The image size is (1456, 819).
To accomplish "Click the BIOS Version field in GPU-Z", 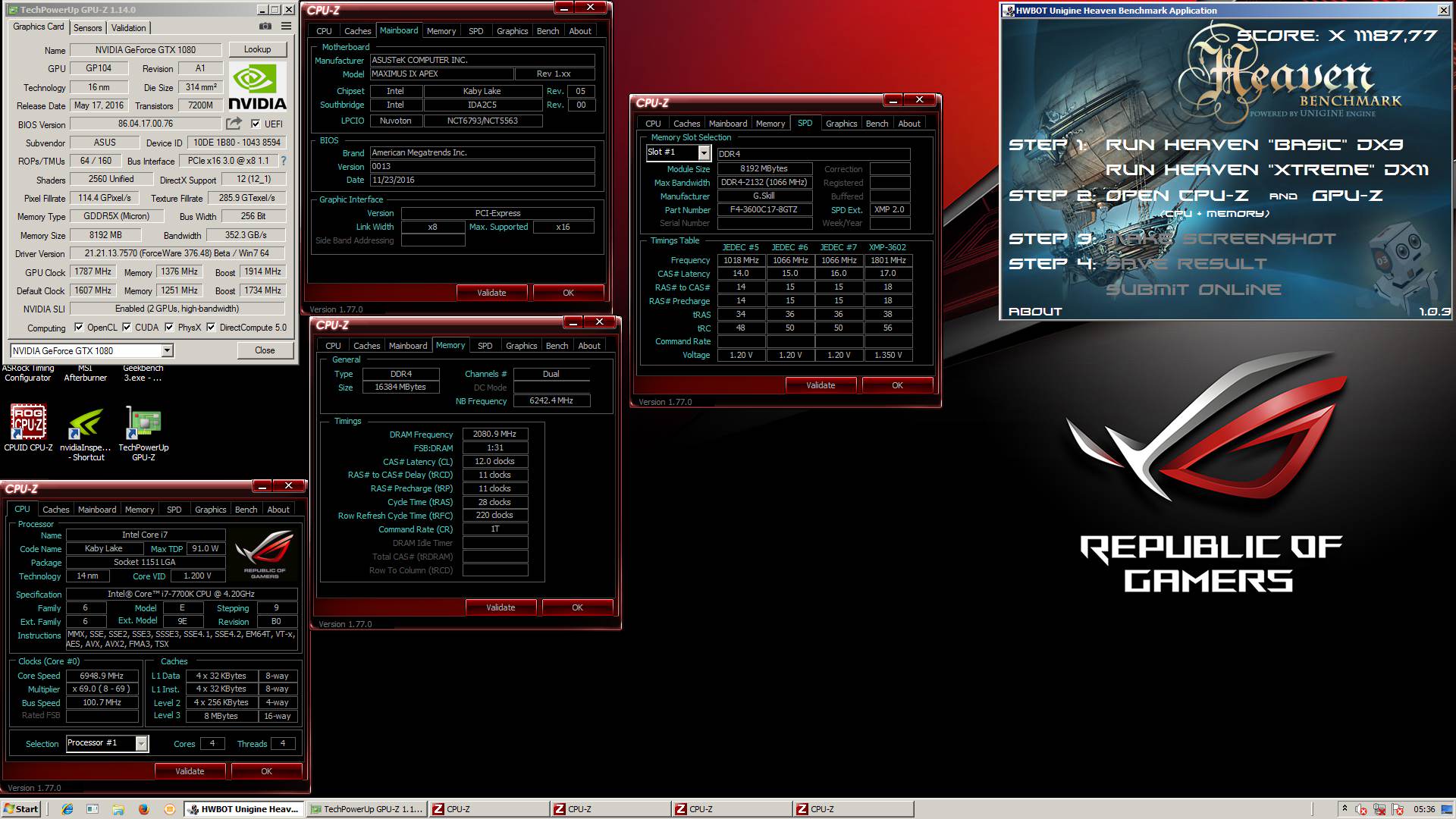I will [146, 124].
